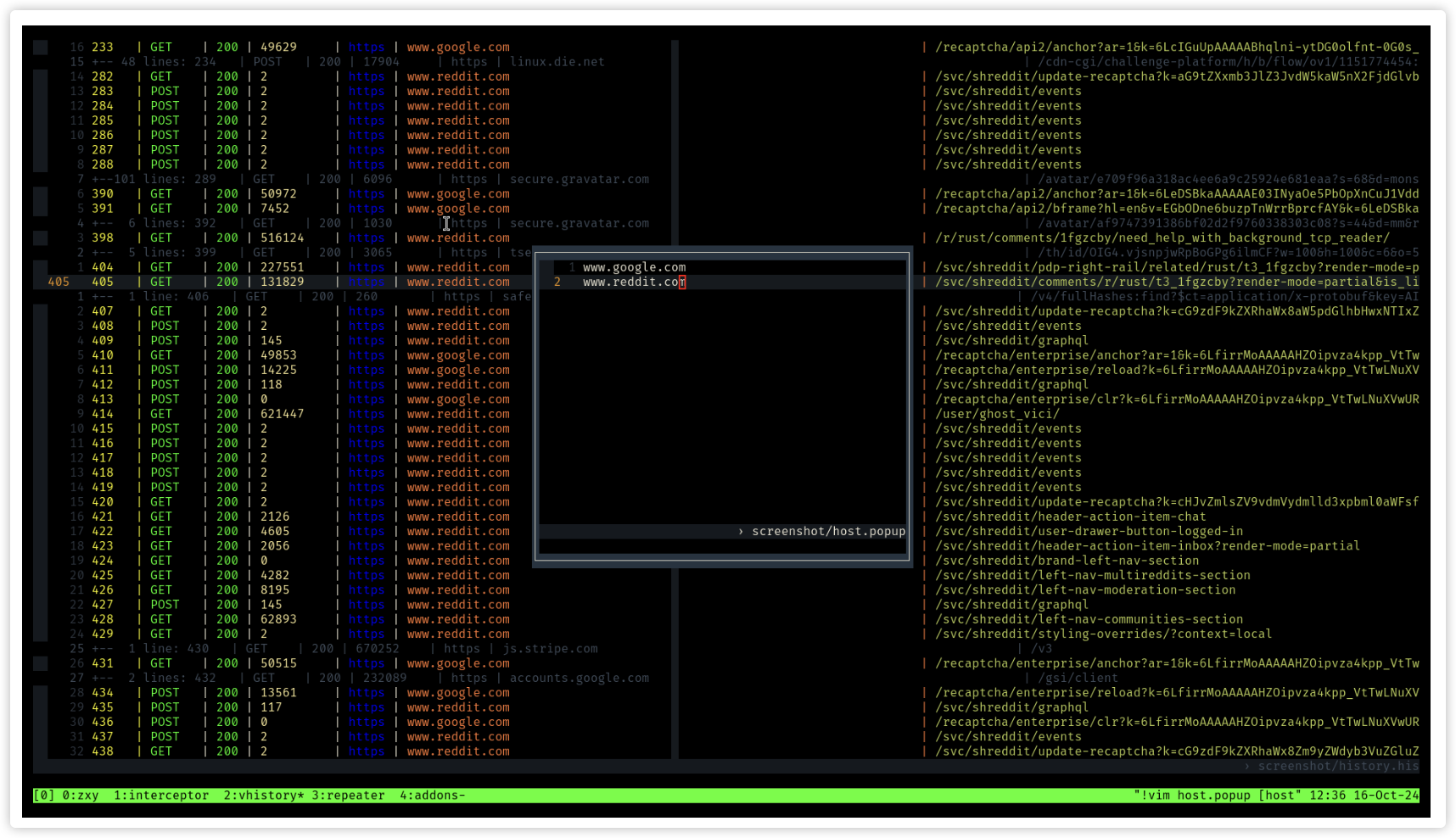The width and height of the screenshot is (1456, 838).
Task: Click the styling-overrides/?context=local path
Action: pyautogui.click(x=1103, y=634)
